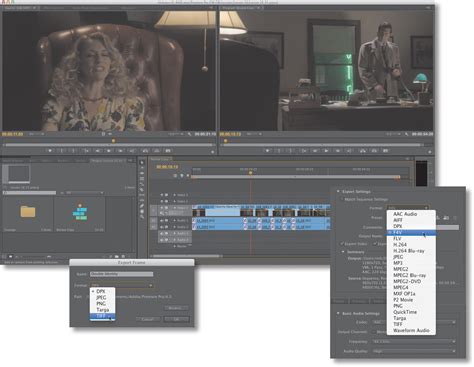Play the Program Monitor sequence
The height and width of the screenshot is (367, 474).
(326, 151)
